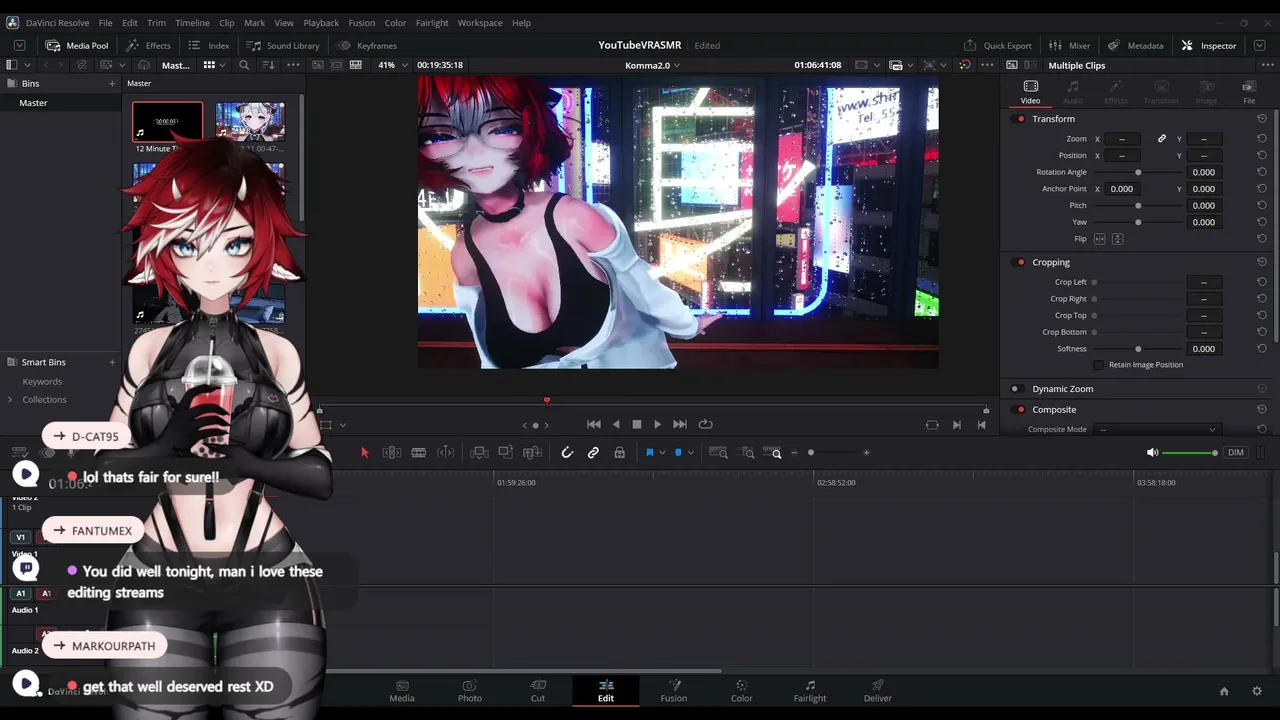Screen dimensions: 1280x720
Task: Toggle the DIM audio button
Action: (1236, 453)
